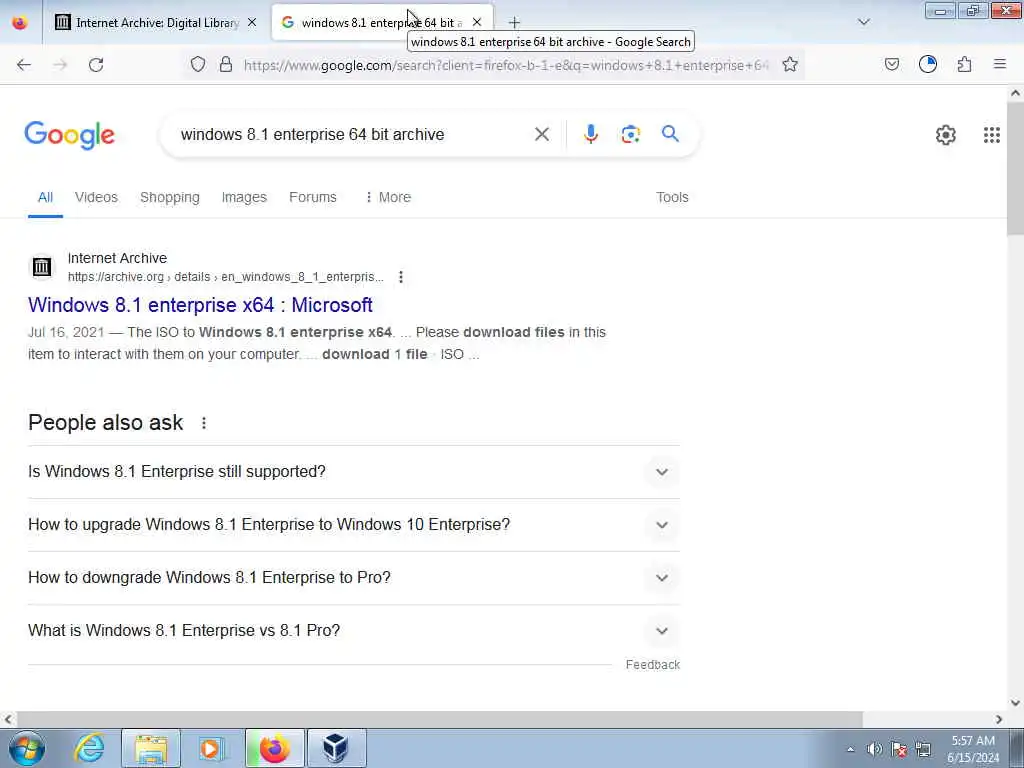
Task: Open People also ask three-dot options
Action: coord(204,423)
